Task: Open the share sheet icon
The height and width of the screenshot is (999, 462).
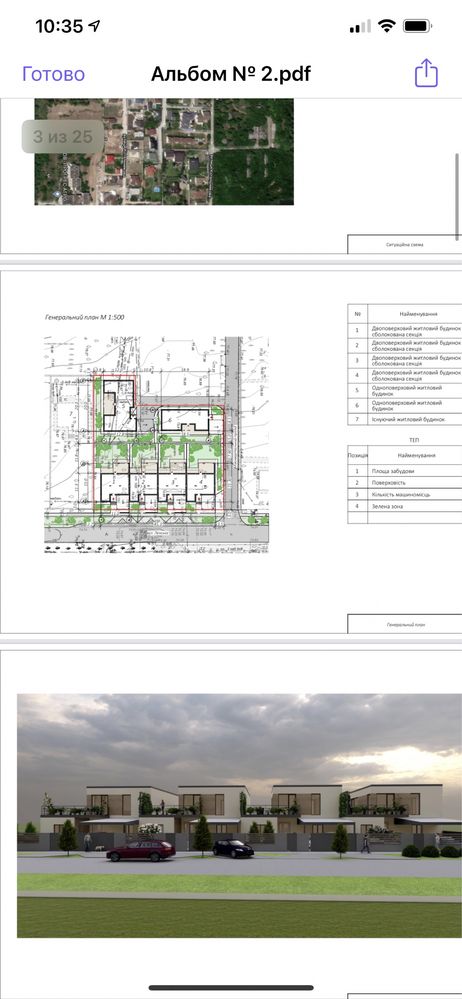Action: tap(426, 73)
